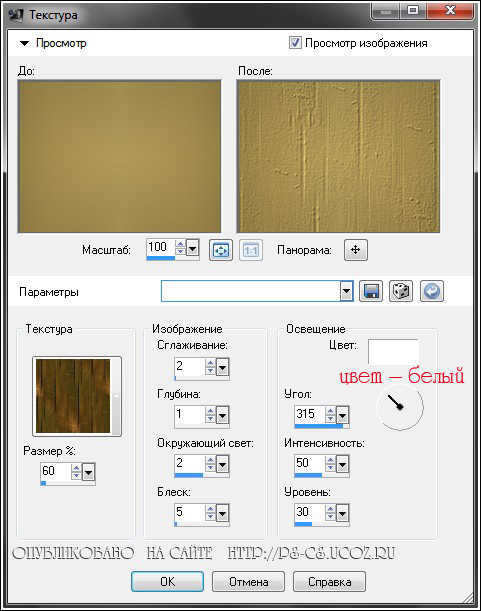Open the Масштаб zoom dropdown arrow

click(x=193, y=247)
